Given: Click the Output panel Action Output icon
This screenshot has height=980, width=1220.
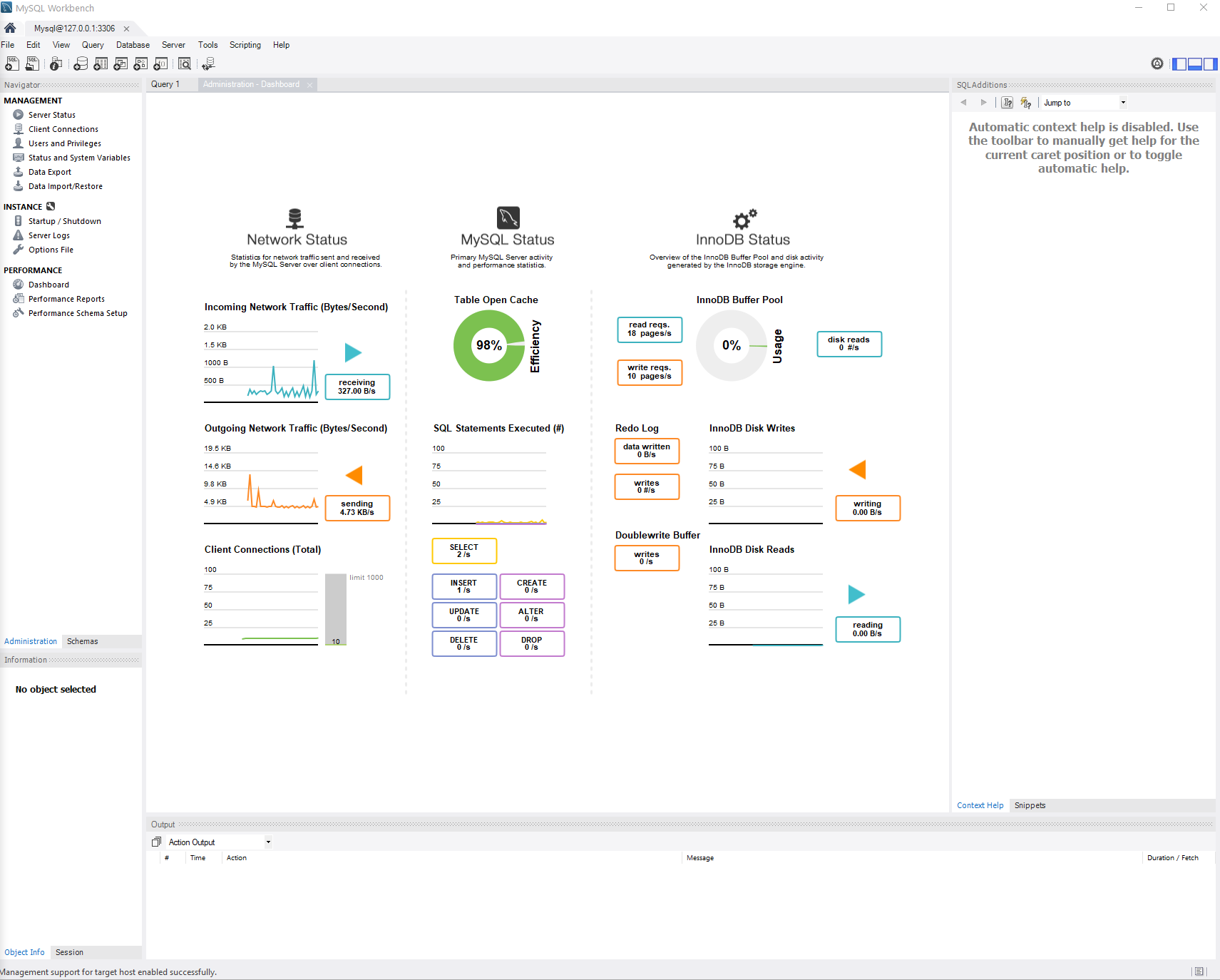Looking at the screenshot, I should tap(156, 842).
